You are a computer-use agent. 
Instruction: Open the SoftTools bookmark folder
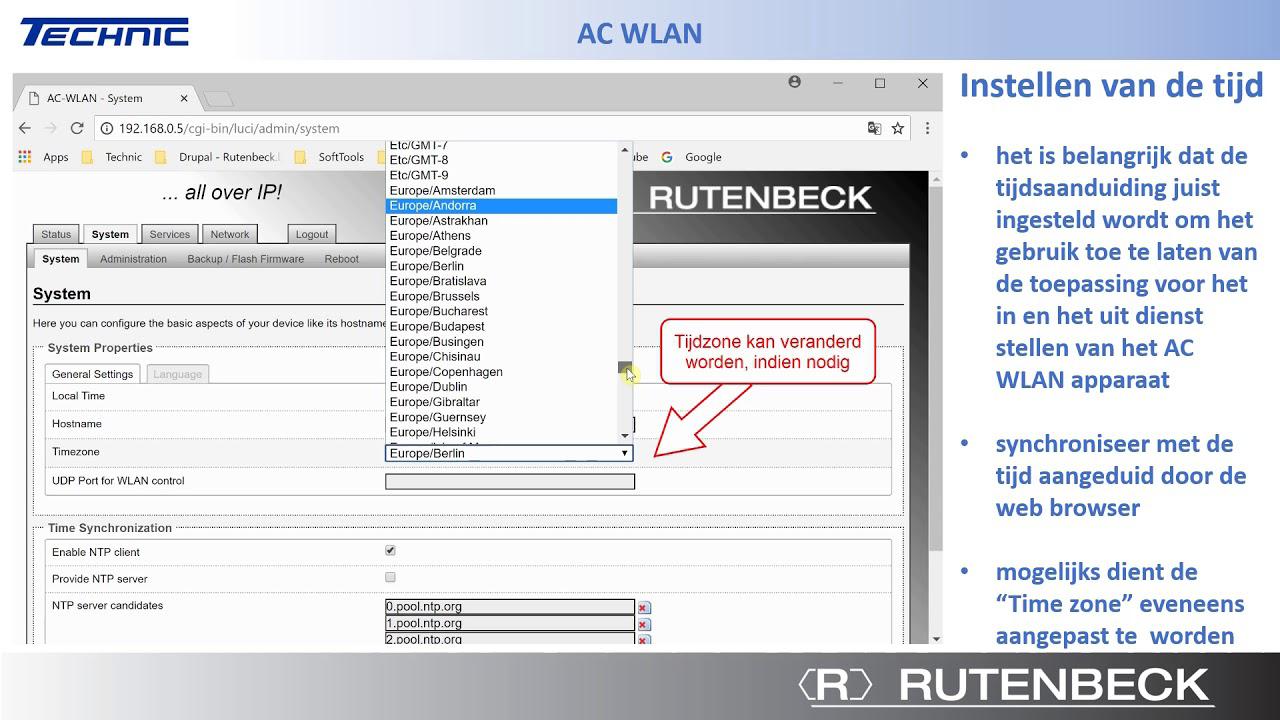pyautogui.click(x=330, y=157)
